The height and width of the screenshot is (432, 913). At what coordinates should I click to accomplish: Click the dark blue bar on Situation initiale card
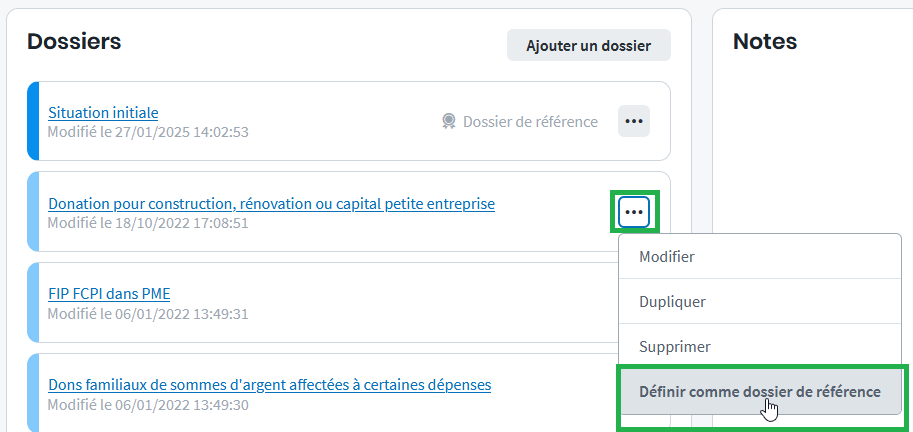click(x=33, y=121)
